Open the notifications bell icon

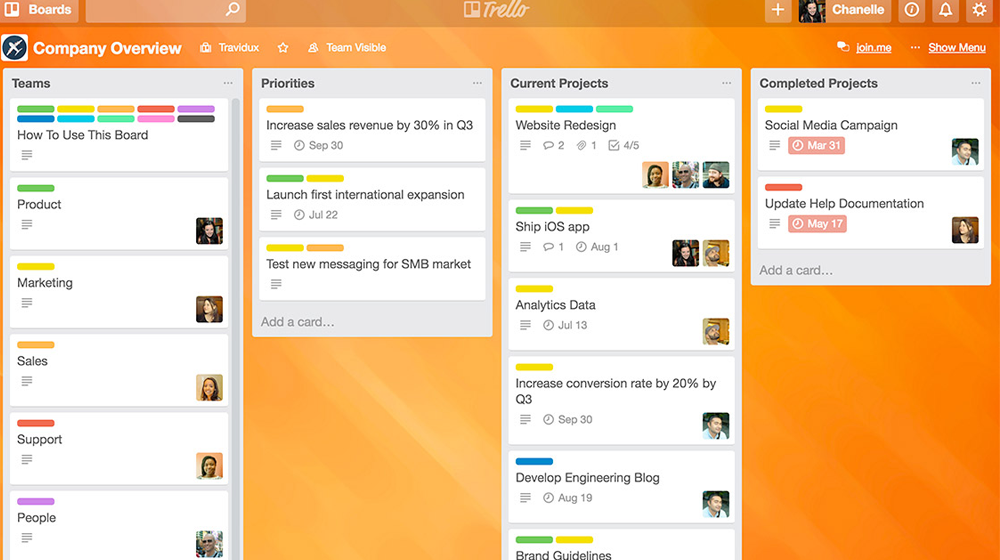945,10
